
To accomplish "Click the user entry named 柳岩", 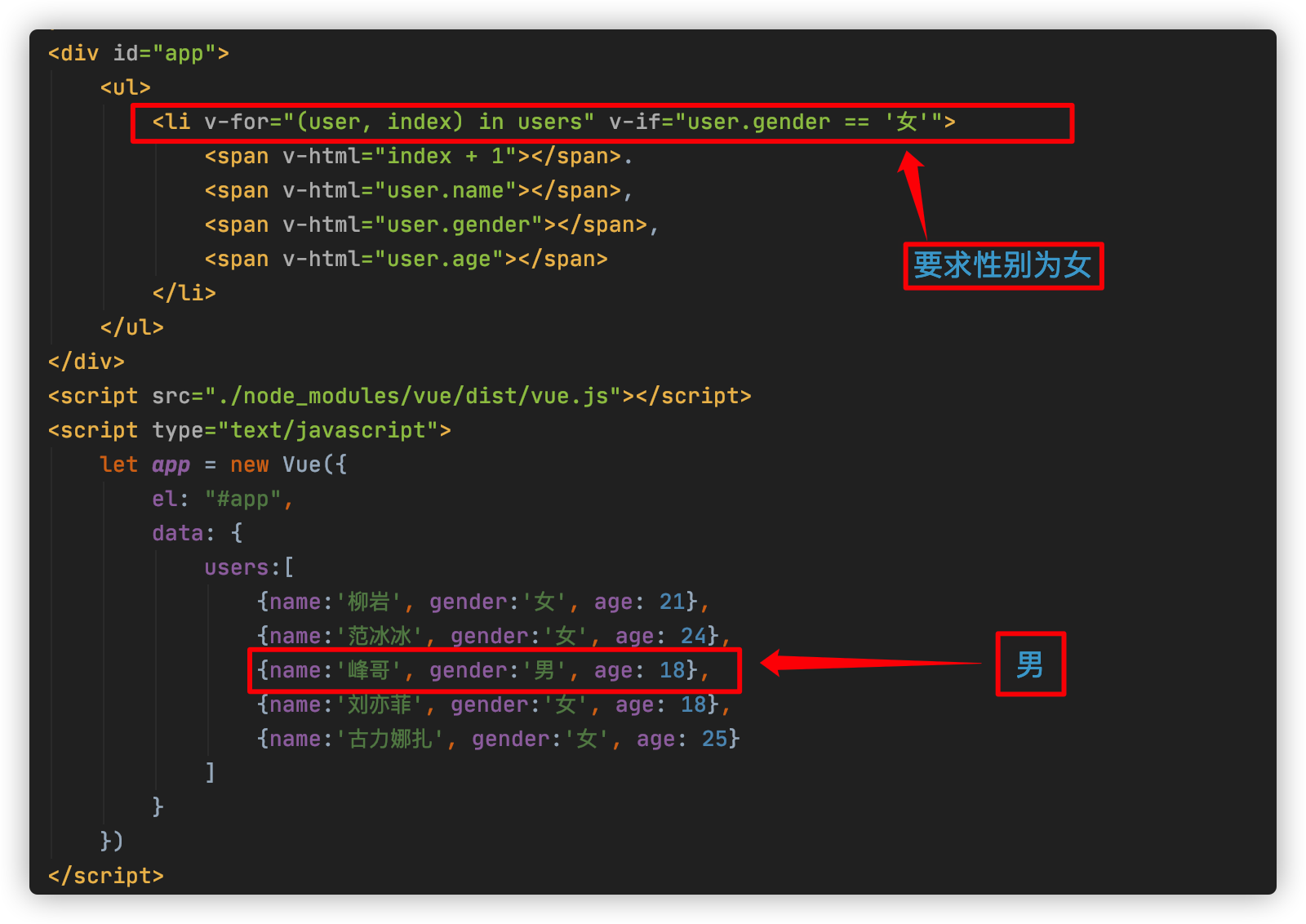I will click(x=483, y=602).
